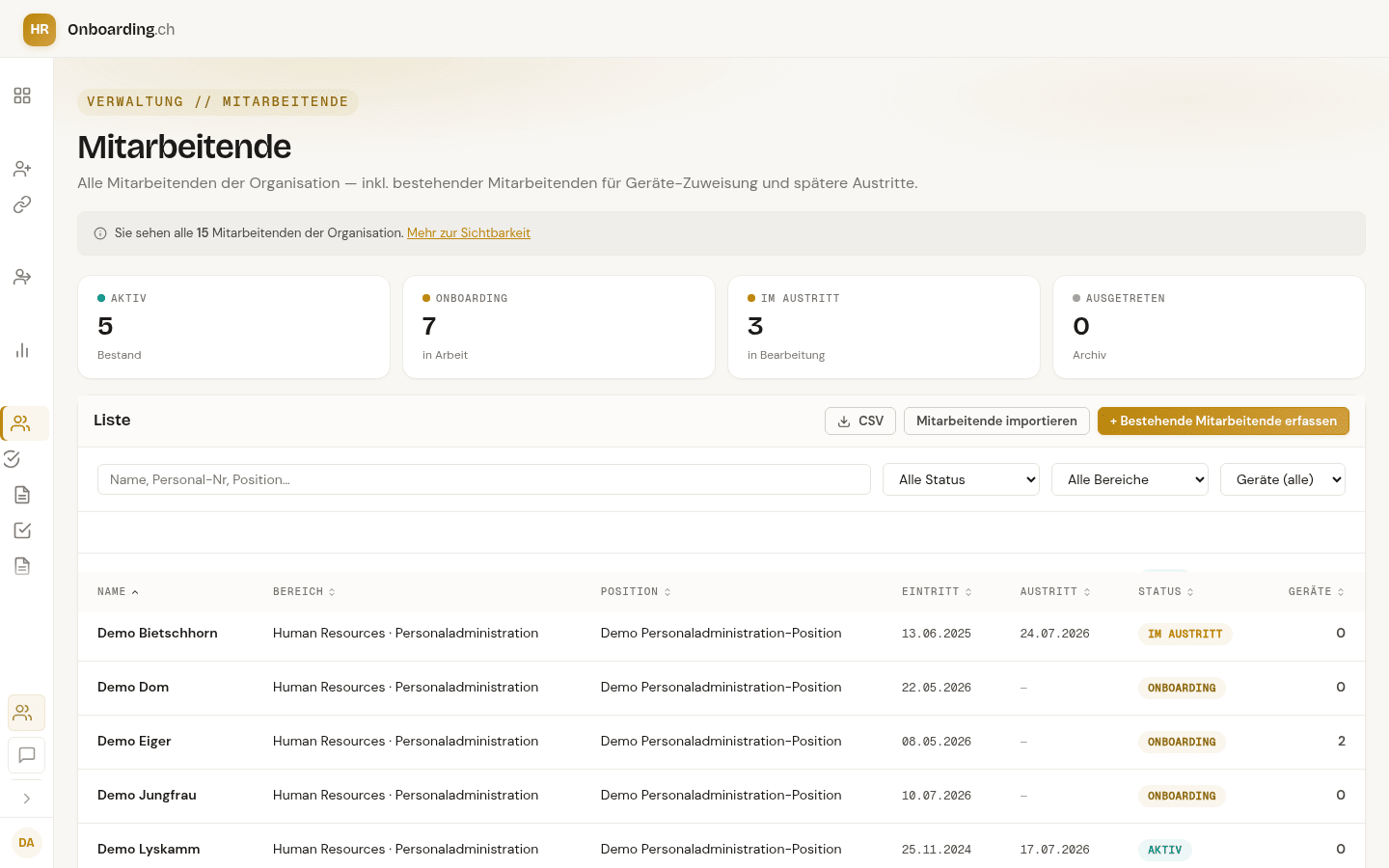Click the Verwaltung // Mitarbeitende breadcrumb
The image size is (1389, 868).
tap(218, 102)
